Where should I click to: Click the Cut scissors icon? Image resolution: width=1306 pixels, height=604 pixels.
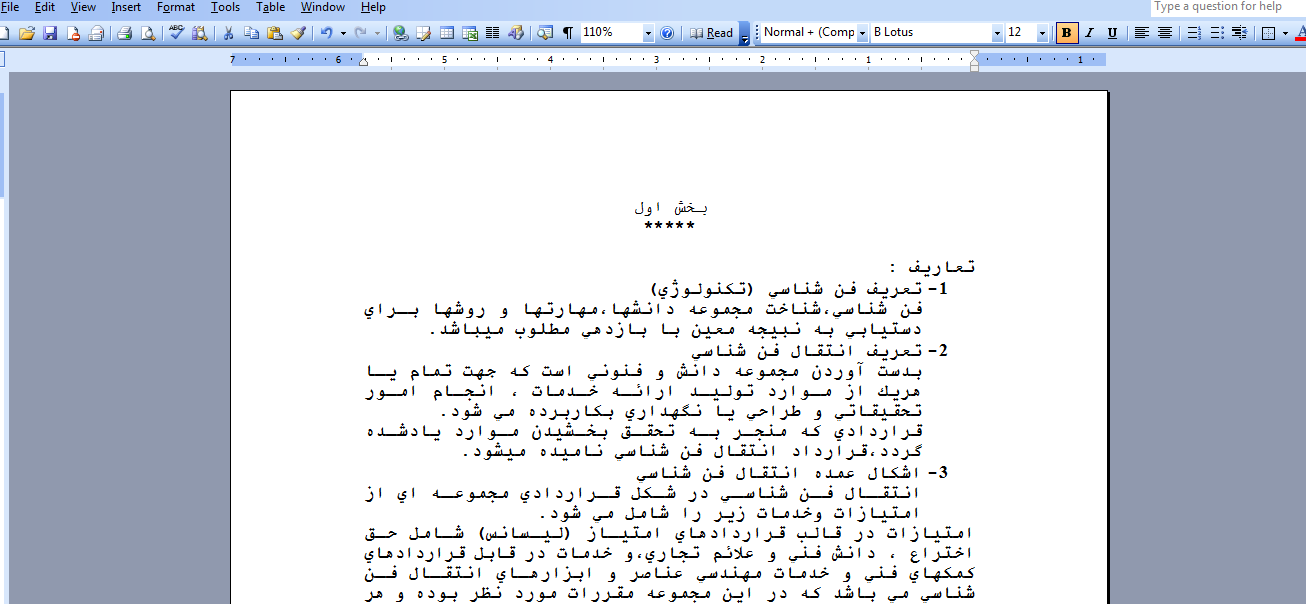click(229, 33)
